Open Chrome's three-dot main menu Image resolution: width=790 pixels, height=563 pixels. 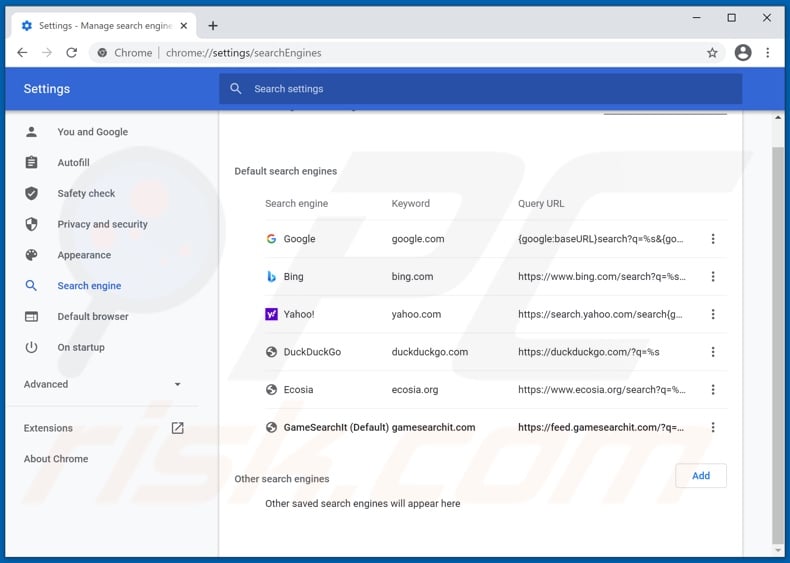tap(768, 53)
